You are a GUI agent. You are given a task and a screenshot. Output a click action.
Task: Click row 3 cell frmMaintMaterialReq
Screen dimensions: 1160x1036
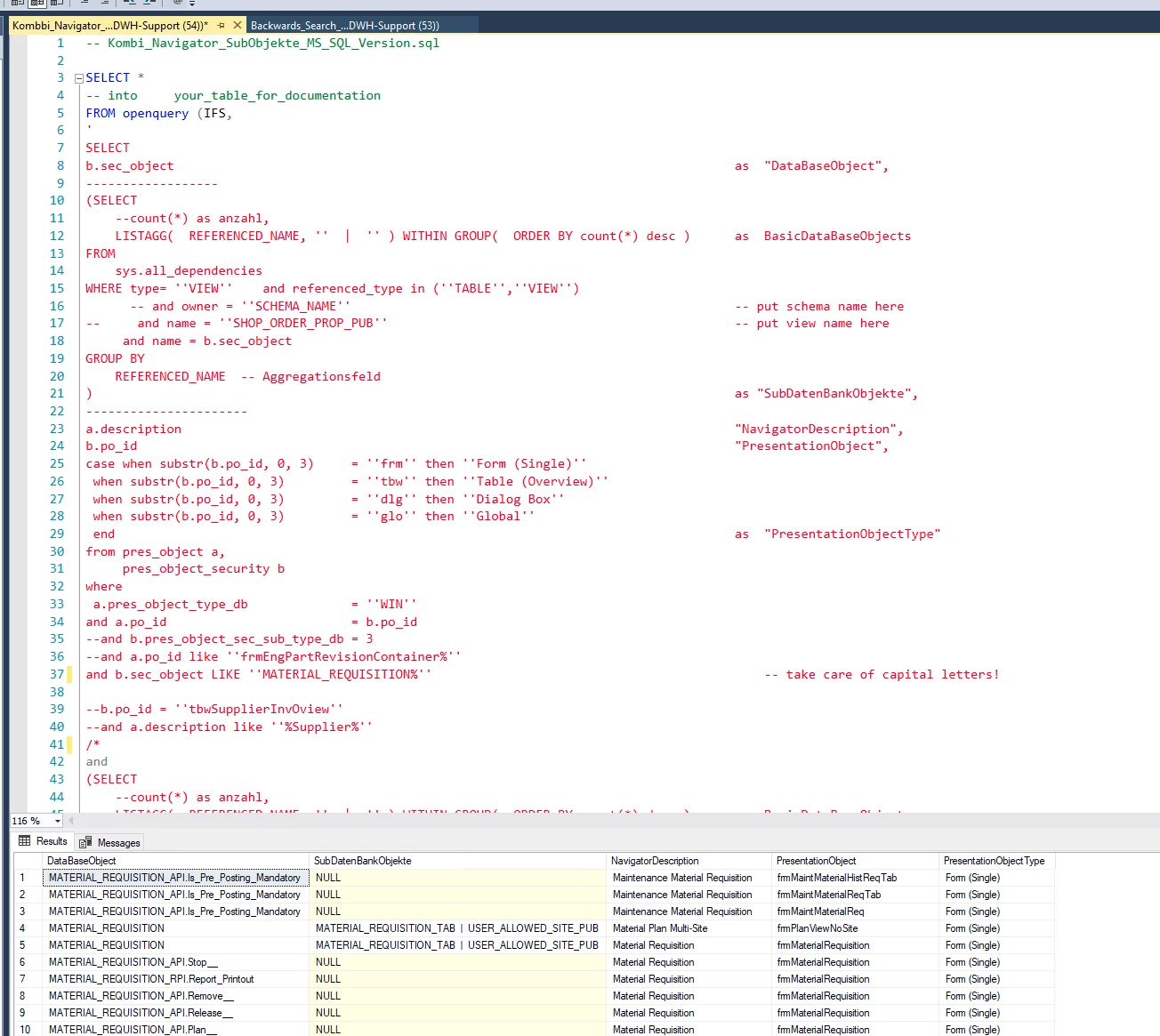(856, 912)
